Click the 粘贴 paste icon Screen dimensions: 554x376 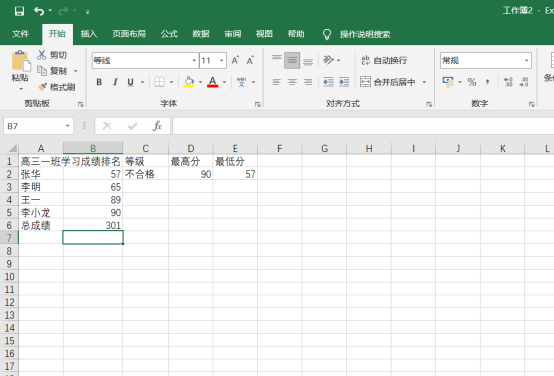(x=21, y=61)
